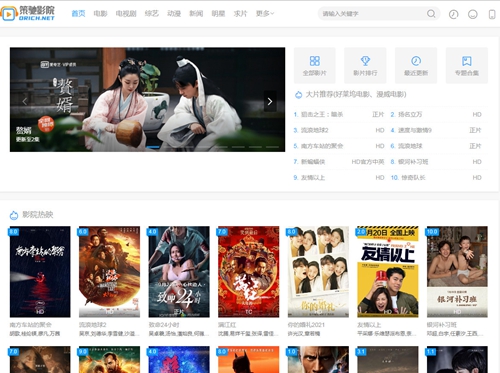
Task: Open 速度与激情9 in the recommended list
Action: point(415,130)
